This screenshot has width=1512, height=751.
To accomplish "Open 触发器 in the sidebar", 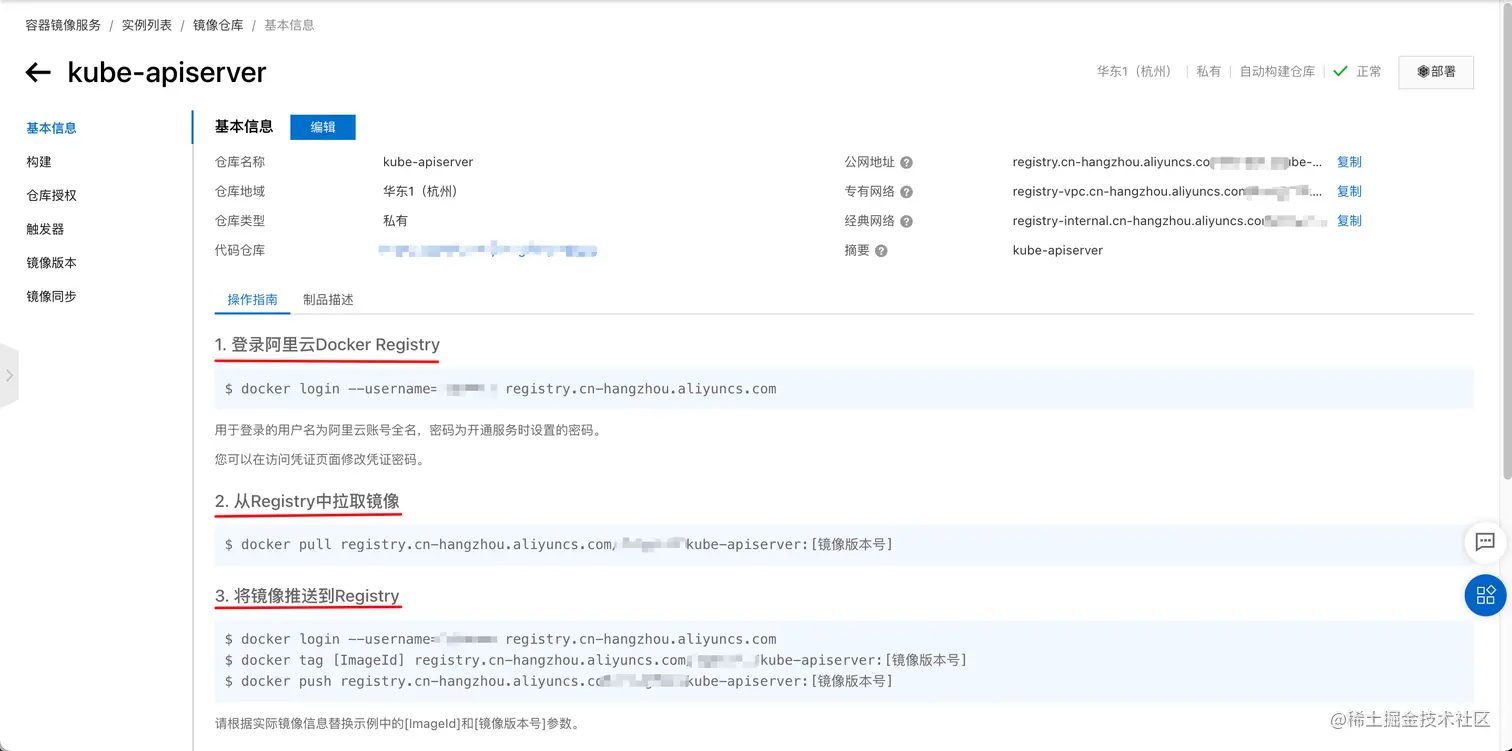I will point(45,229).
